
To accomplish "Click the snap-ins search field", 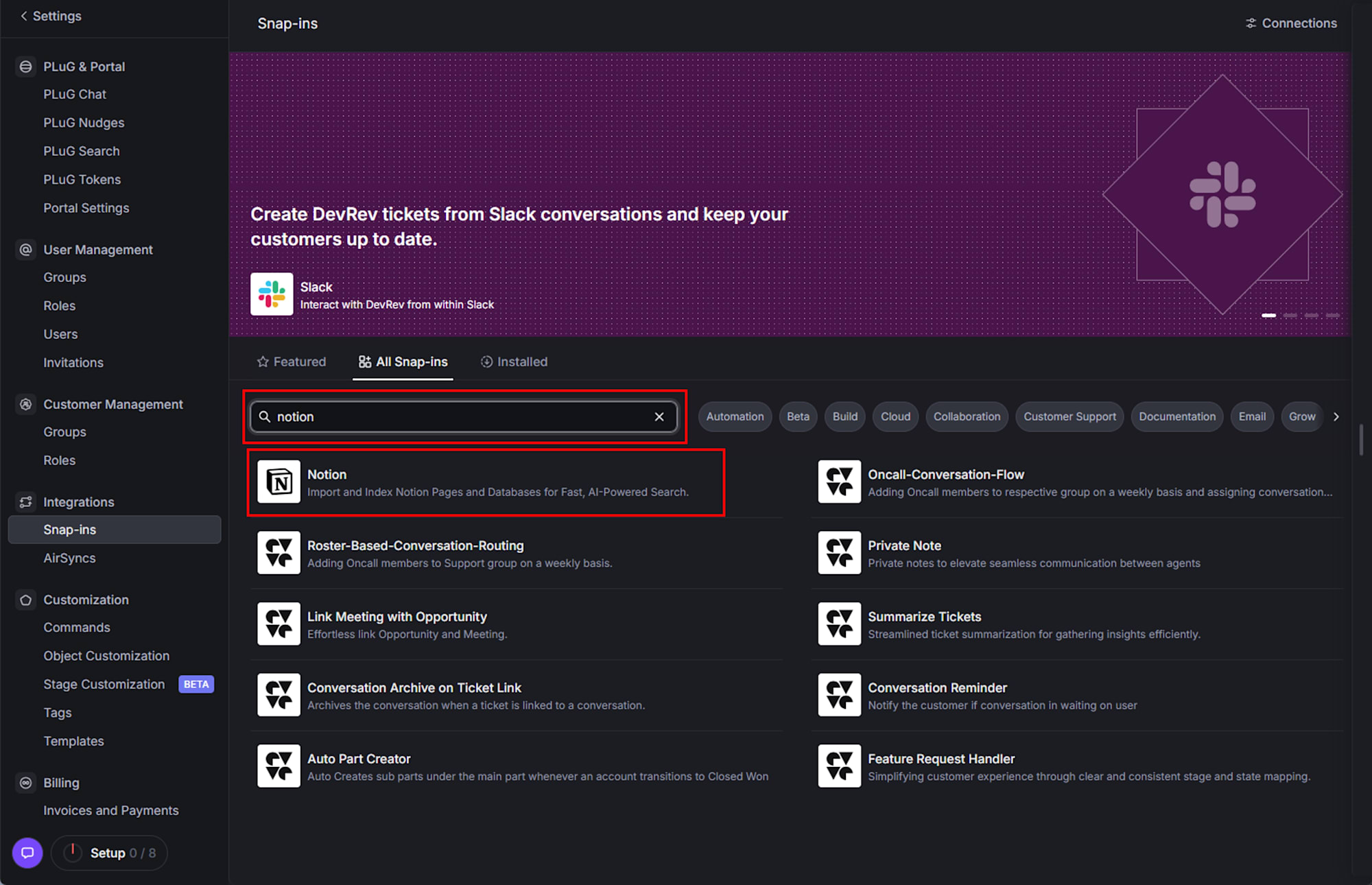I will click(x=460, y=416).
